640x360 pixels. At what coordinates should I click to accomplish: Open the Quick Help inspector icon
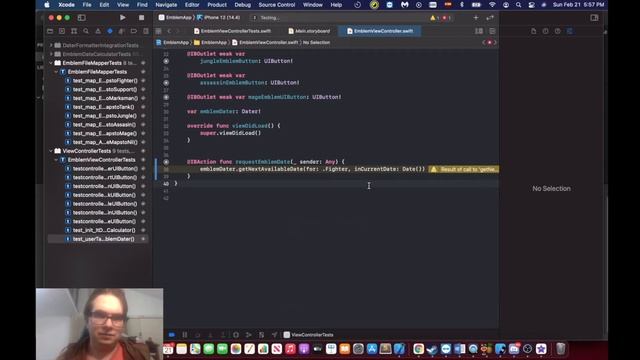point(558,31)
